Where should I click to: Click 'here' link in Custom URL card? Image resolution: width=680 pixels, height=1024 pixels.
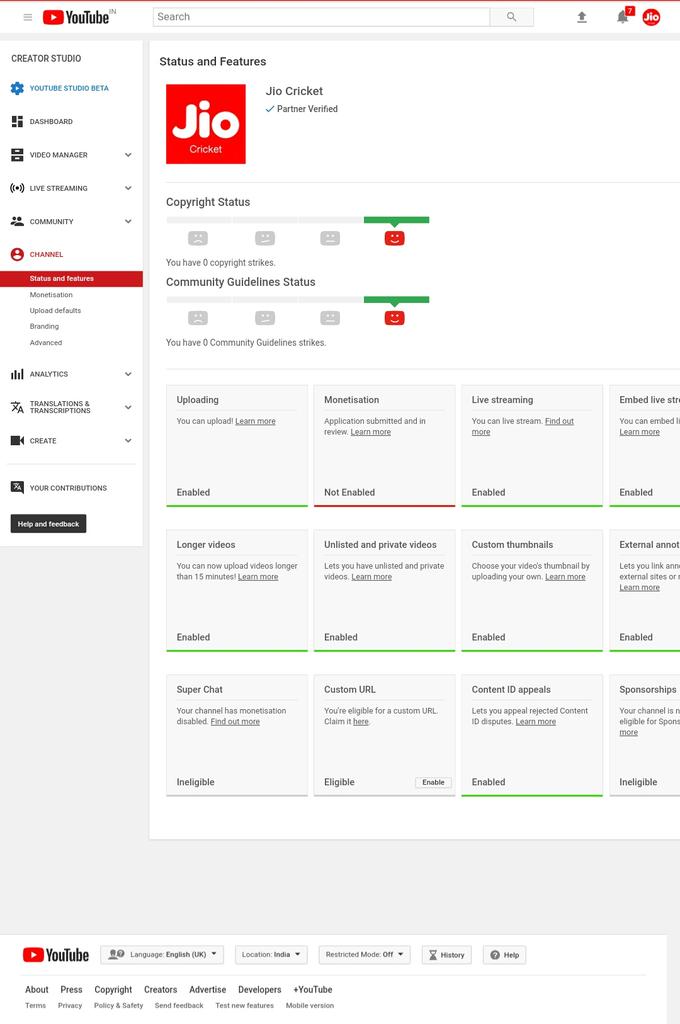point(361,722)
